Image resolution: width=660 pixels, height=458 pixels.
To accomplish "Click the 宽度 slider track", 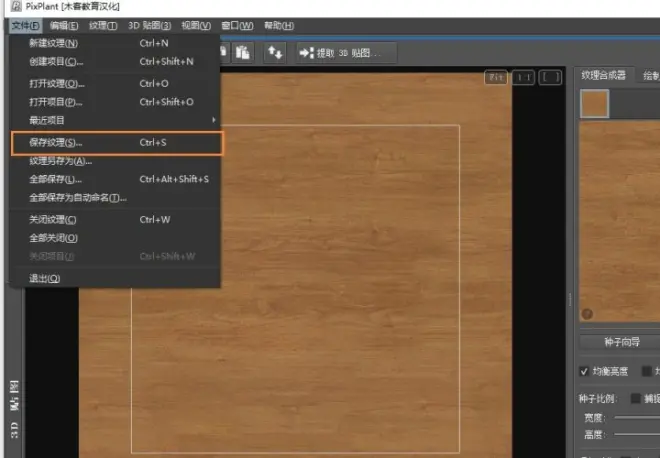I will tap(637, 418).
